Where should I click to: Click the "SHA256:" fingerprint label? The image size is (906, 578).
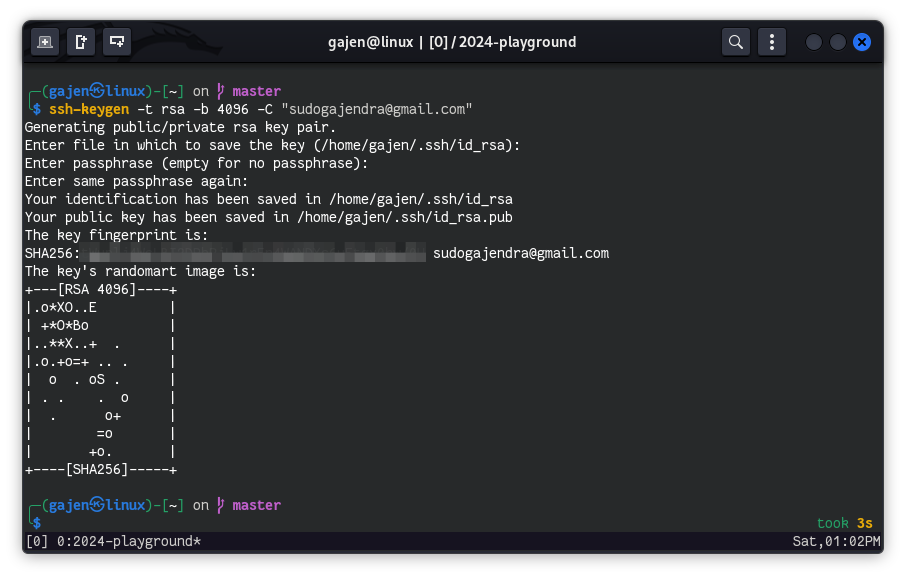(52, 254)
